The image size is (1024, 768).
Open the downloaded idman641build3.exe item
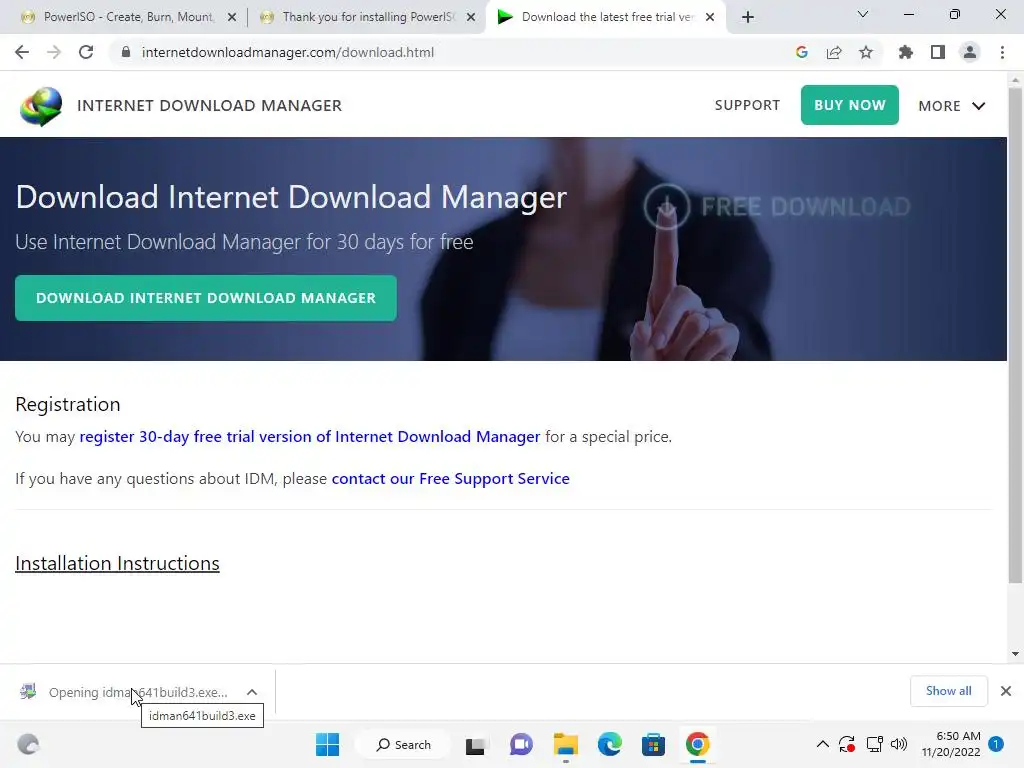tap(138, 692)
